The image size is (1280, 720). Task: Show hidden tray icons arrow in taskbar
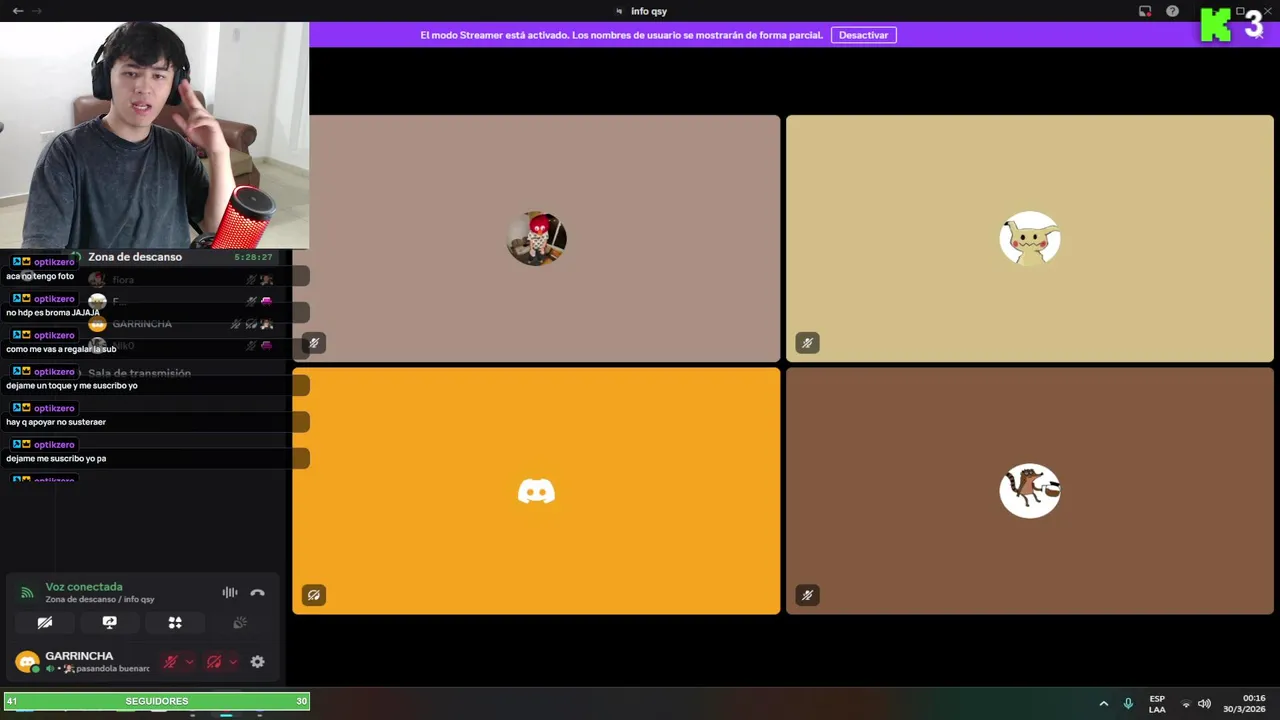coord(1104,703)
